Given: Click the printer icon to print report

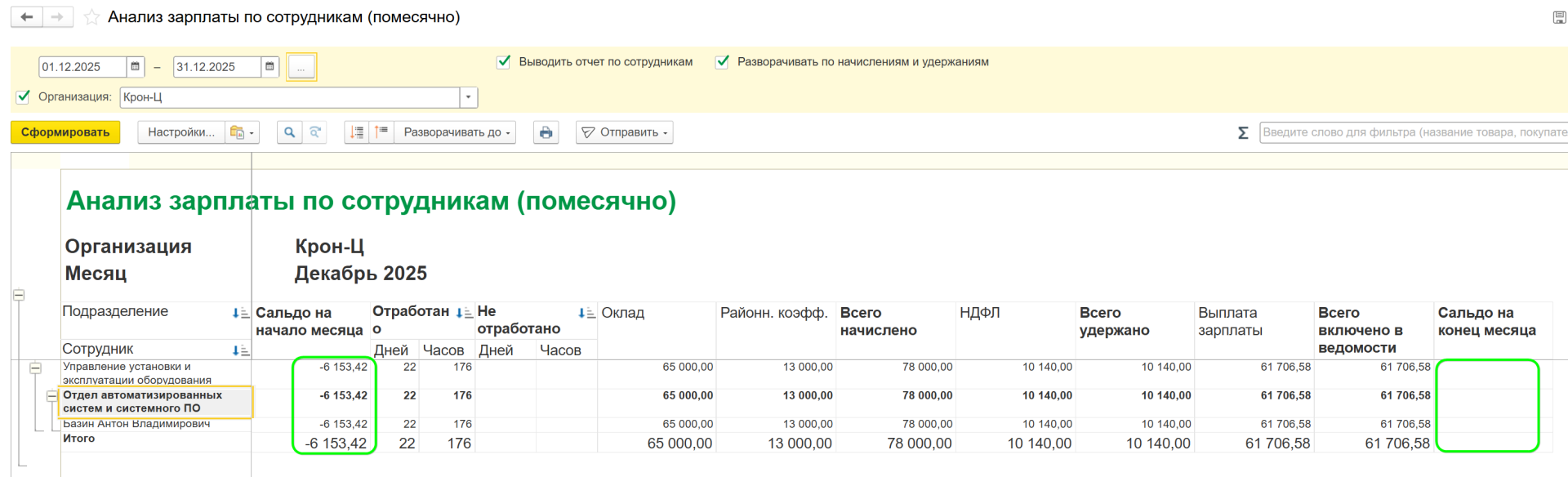Looking at the screenshot, I should [546, 132].
